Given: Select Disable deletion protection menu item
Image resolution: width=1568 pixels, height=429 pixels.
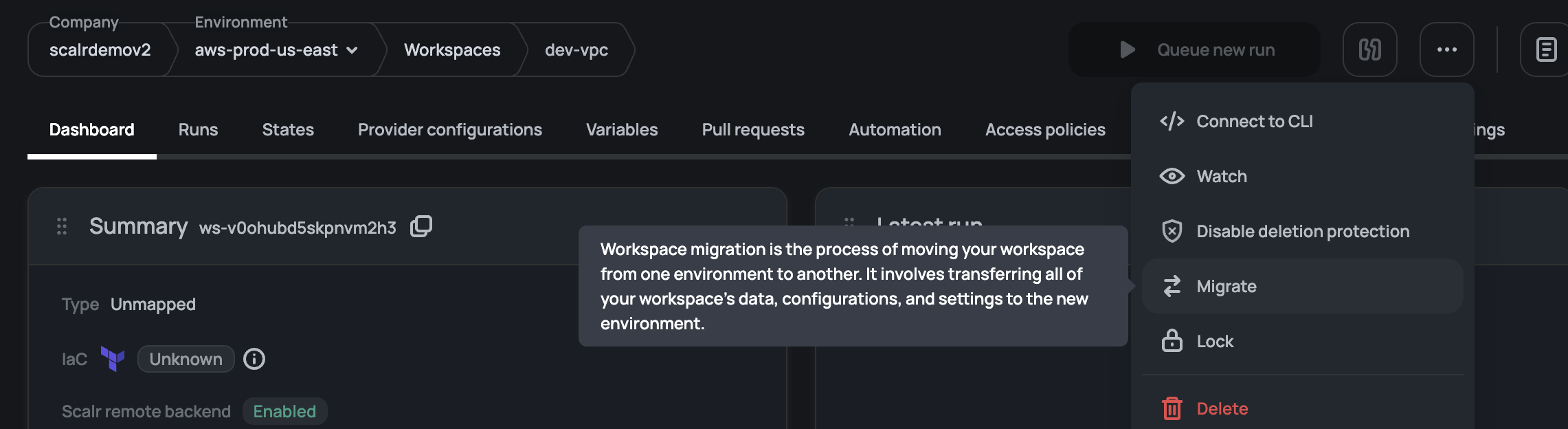Looking at the screenshot, I should [x=1303, y=231].
